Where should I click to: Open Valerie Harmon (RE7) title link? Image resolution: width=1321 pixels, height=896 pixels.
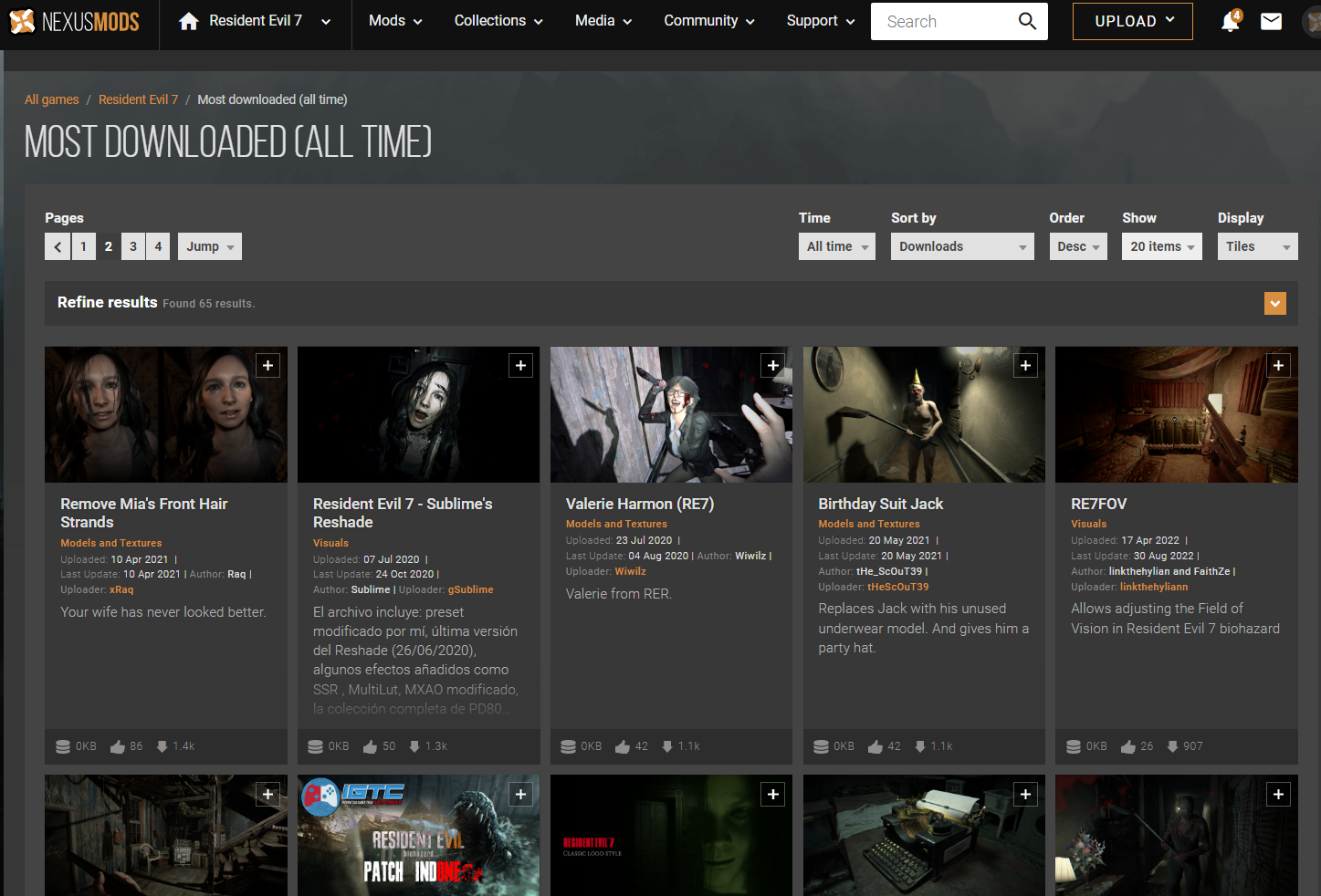(x=640, y=504)
